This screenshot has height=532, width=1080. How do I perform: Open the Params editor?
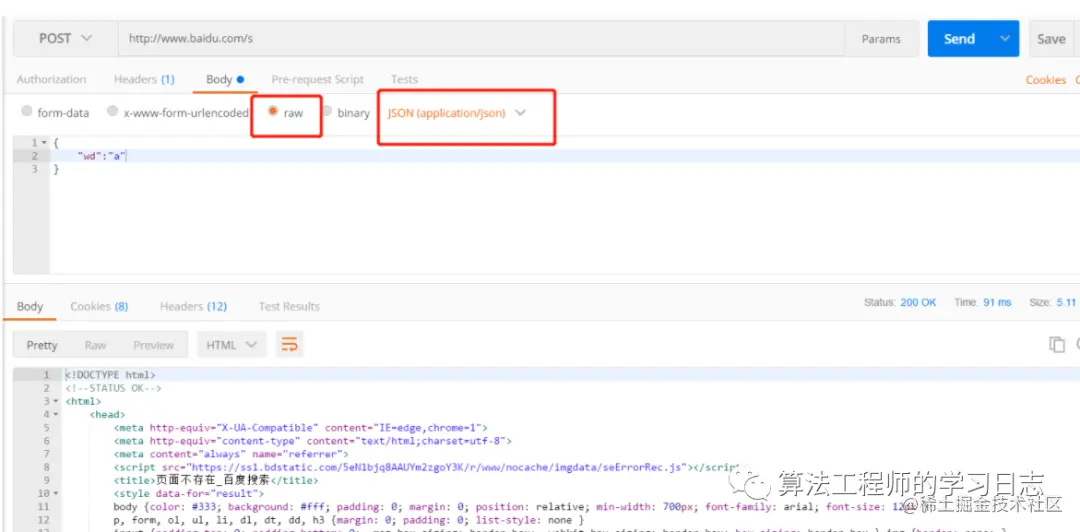click(881, 39)
